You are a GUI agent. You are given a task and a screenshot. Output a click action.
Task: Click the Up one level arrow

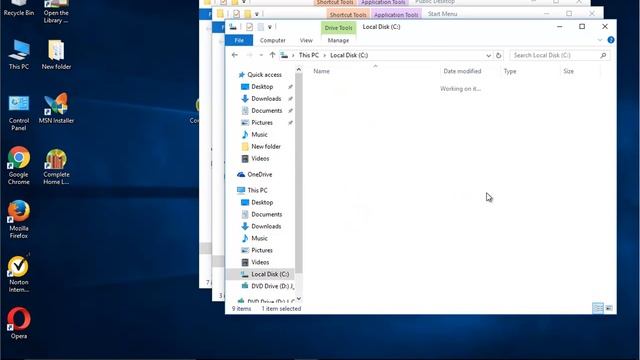pyautogui.click(x=272, y=55)
